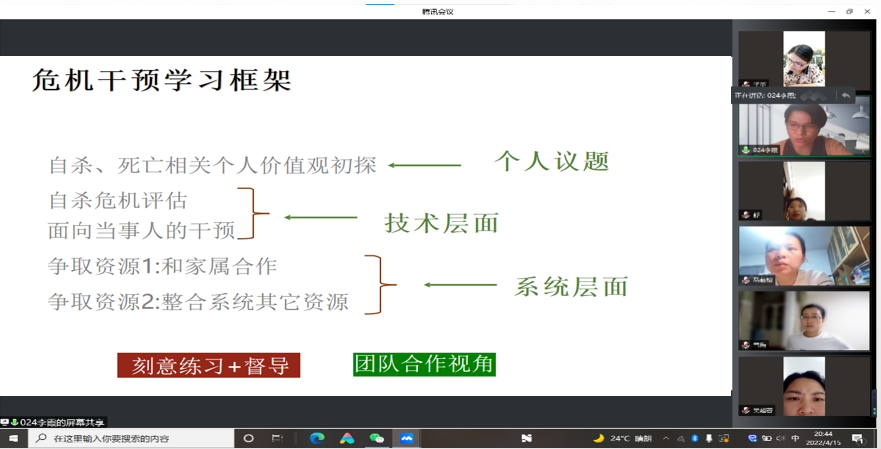Click the green microphone icon on the 024 video tile
The image size is (881, 449).
pos(745,150)
